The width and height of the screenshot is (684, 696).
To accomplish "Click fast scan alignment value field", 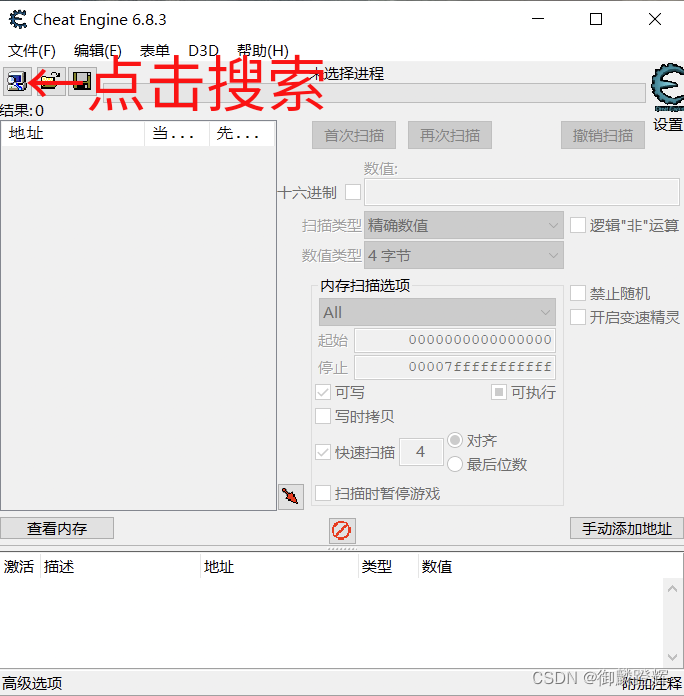I will tap(421, 452).
